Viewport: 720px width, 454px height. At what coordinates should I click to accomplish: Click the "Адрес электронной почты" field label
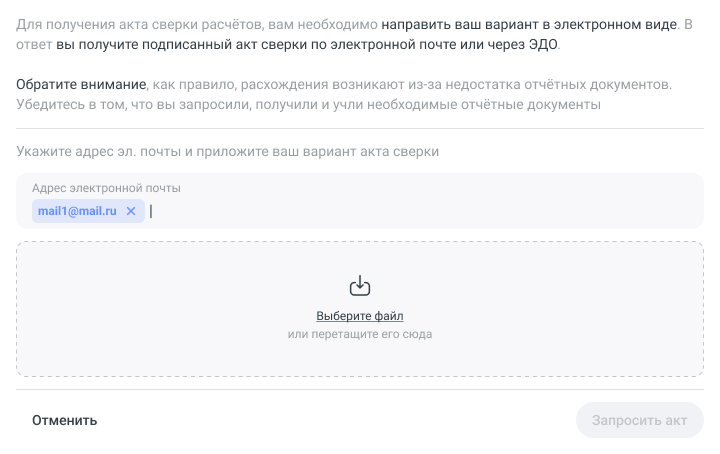[x=106, y=188]
